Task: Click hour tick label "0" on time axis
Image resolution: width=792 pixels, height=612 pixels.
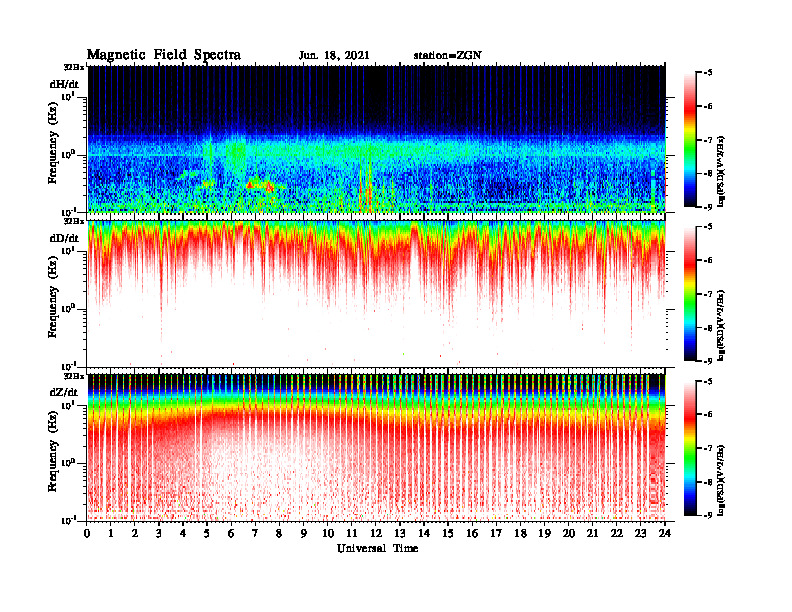Action: click(87, 534)
